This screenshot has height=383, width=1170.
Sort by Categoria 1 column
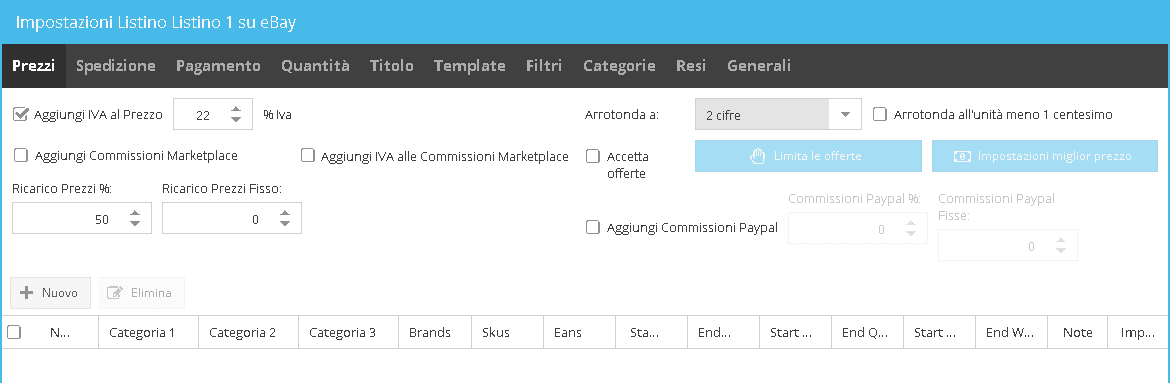coord(148,332)
